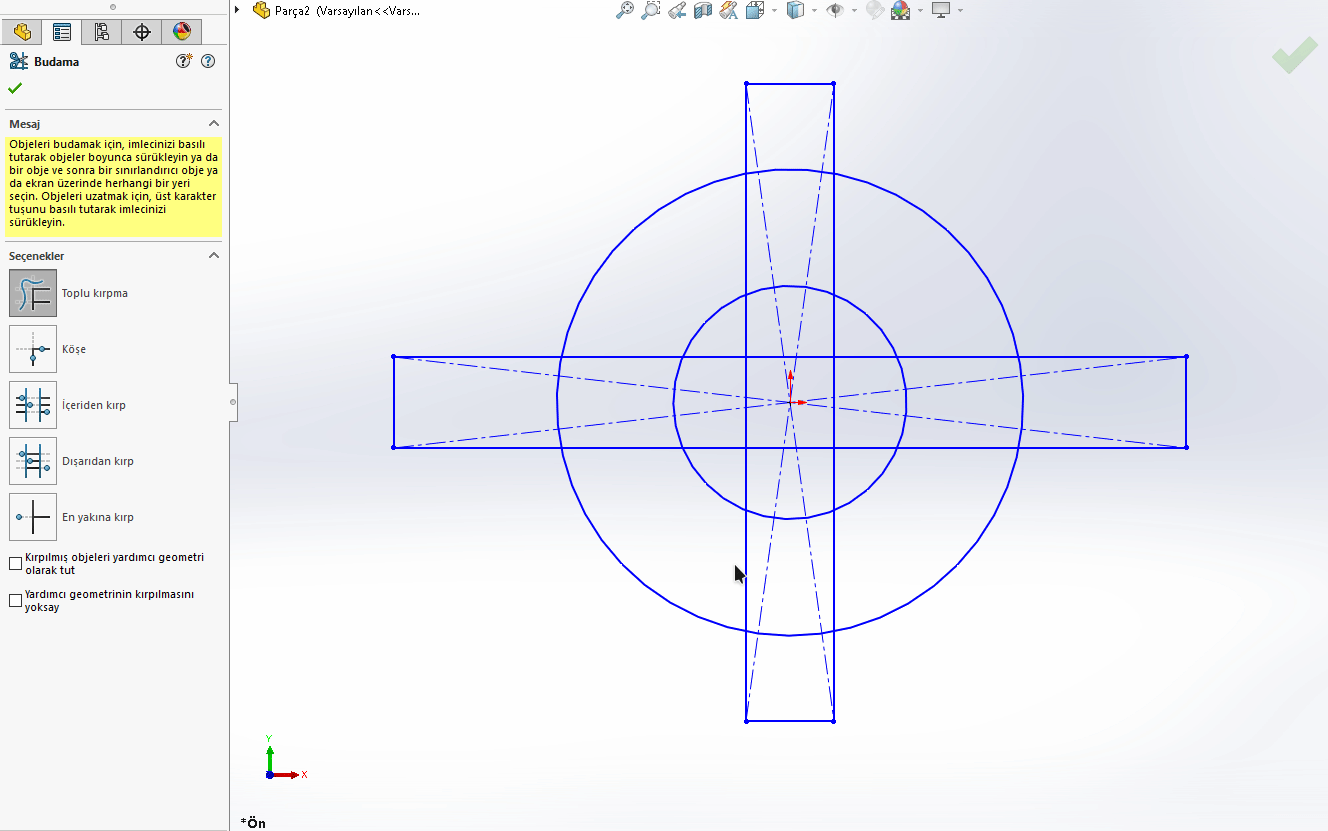This screenshot has width=1328, height=831.
Task: Click Zoom to Fit magnifier icon
Action: coord(624,10)
